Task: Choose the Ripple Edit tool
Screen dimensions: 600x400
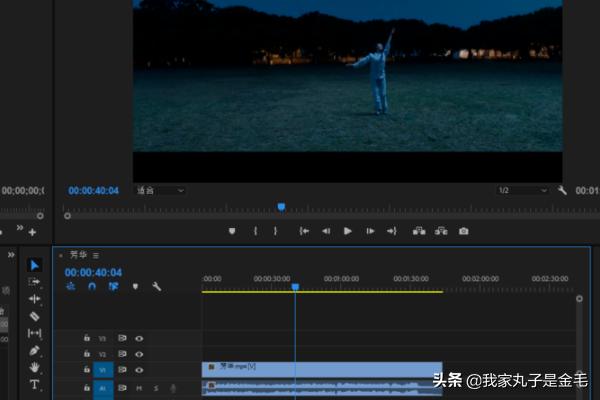Action: 34,299
